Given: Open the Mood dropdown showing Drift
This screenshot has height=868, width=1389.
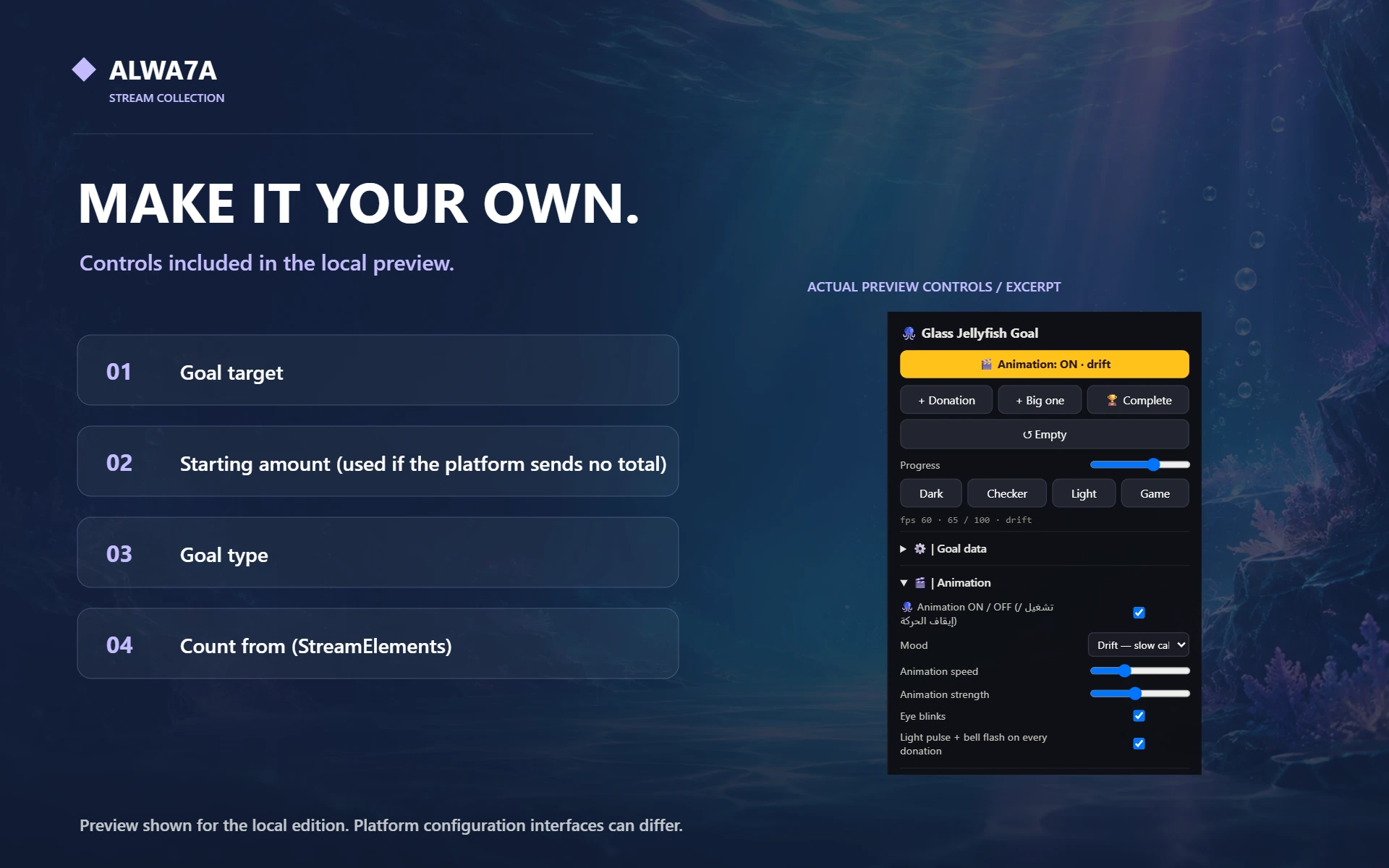Looking at the screenshot, I should (1138, 645).
